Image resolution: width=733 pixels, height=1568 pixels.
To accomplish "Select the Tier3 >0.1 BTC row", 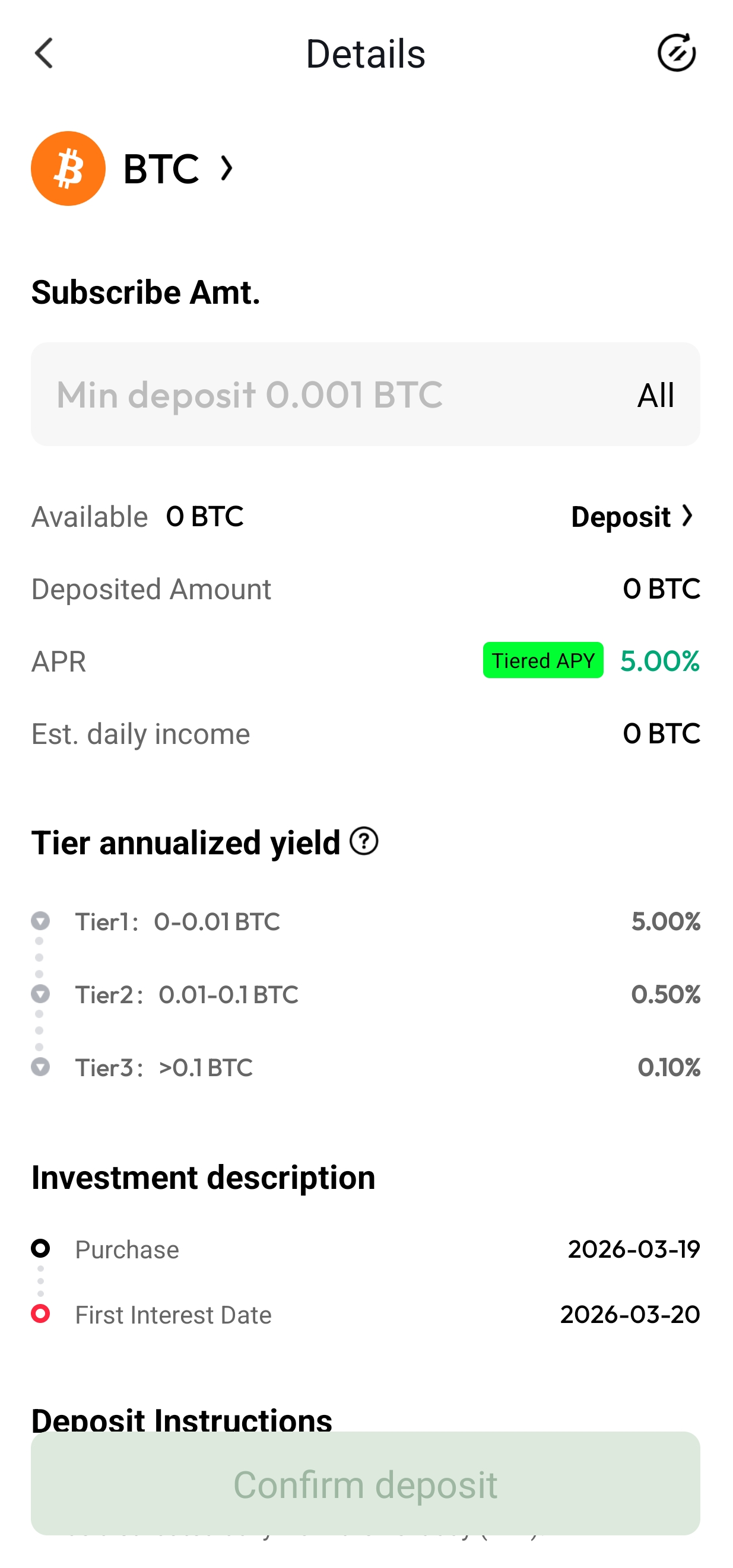I will (365, 1068).
